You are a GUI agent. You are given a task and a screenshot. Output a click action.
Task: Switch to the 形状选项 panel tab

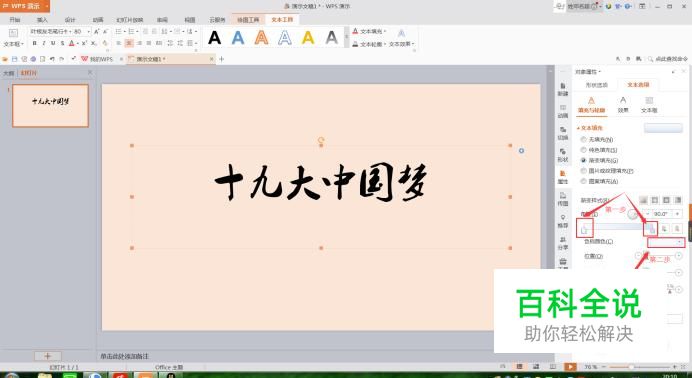click(596, 85)
